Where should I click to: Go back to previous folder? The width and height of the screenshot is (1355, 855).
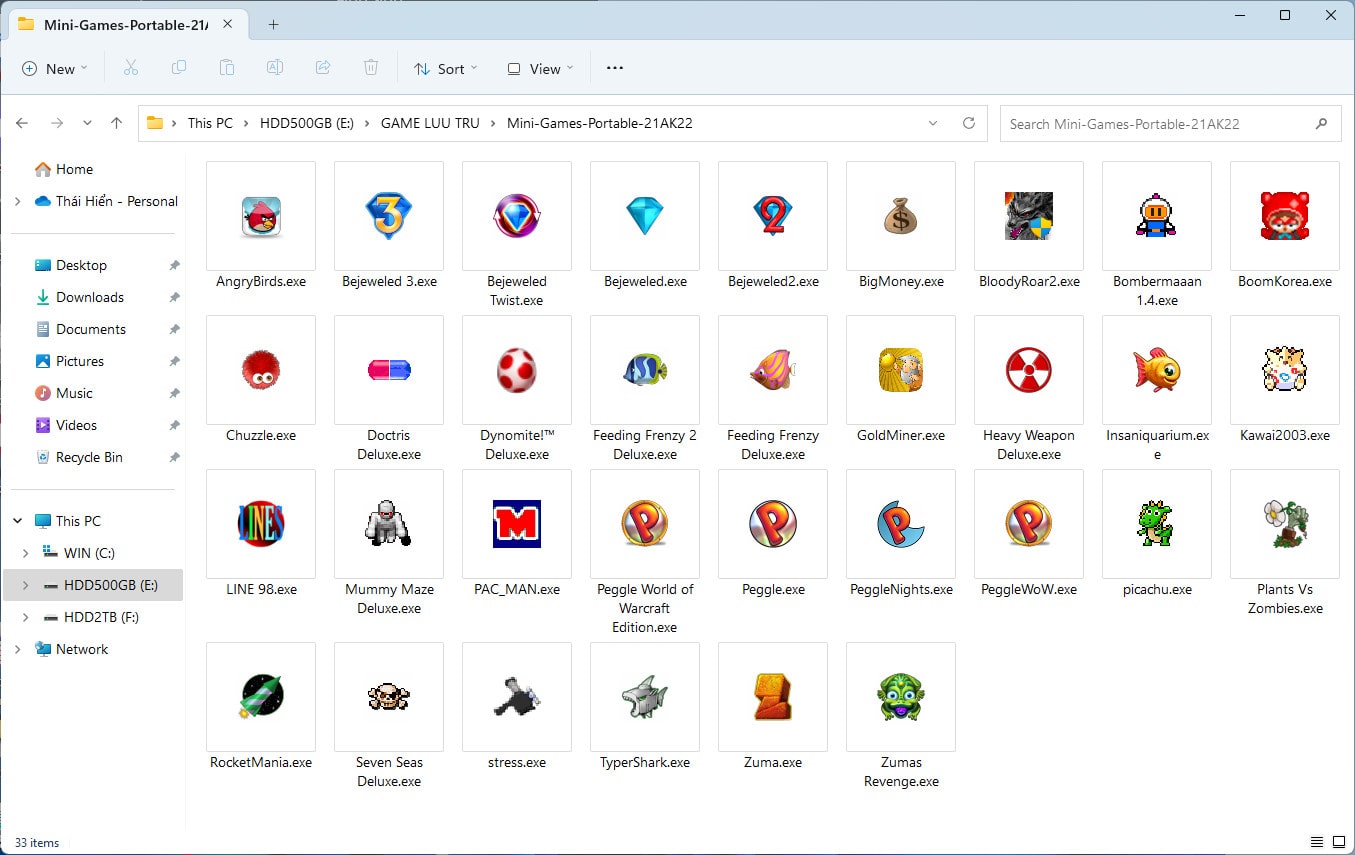click(22, 123)
